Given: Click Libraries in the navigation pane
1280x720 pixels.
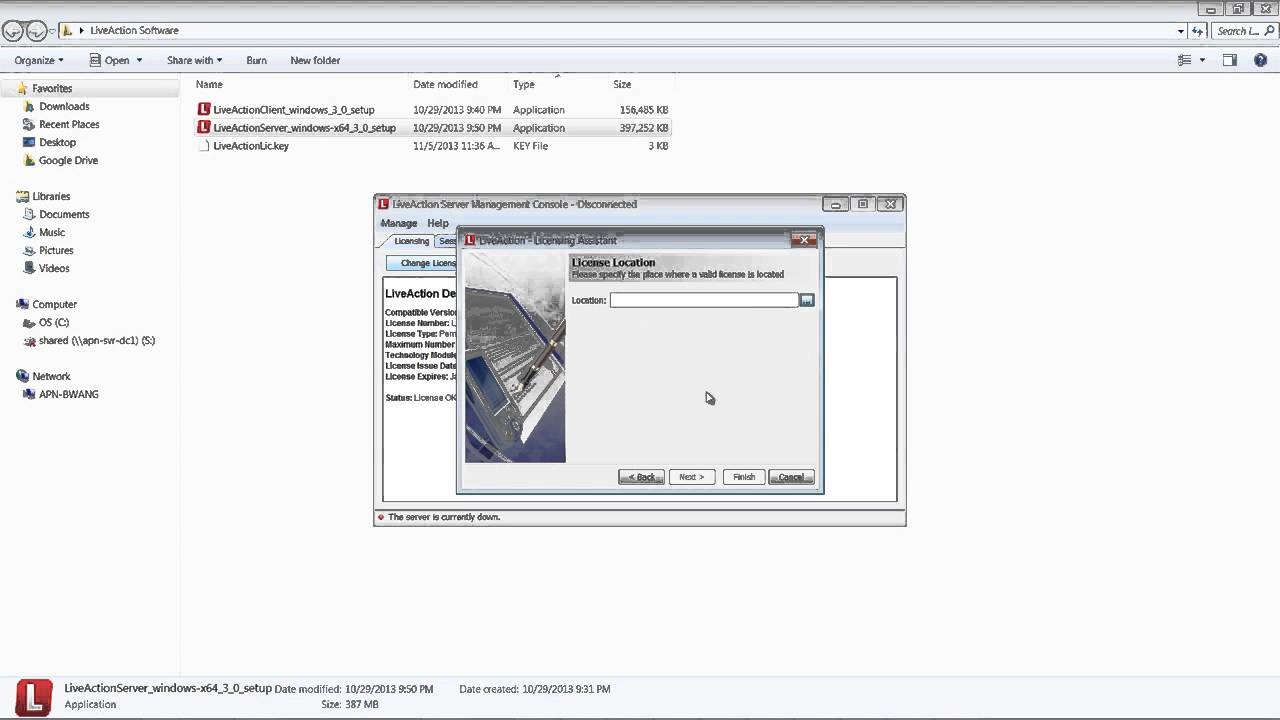Looking at the screenshot, I should (x=51, y=196).
